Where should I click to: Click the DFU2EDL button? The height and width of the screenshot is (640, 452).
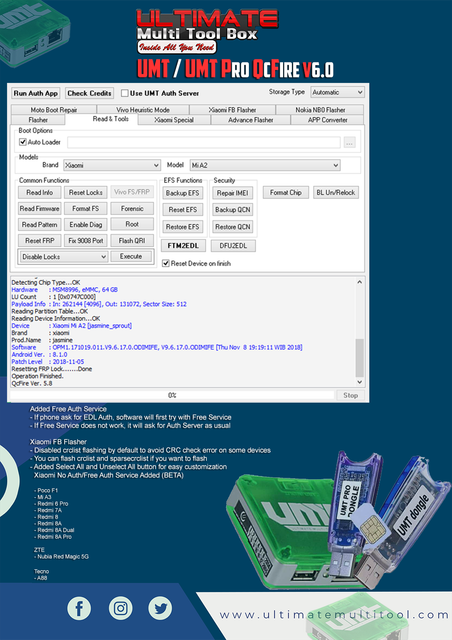click(x=233, y=246)
